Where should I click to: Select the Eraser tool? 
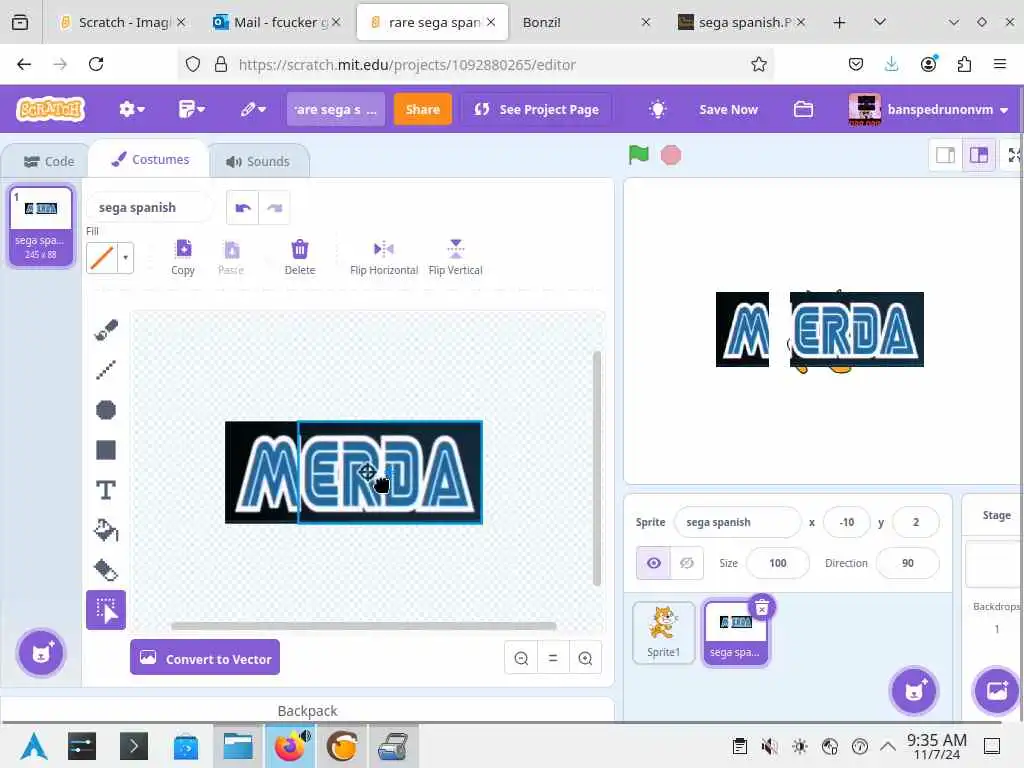tap(106, 570)
